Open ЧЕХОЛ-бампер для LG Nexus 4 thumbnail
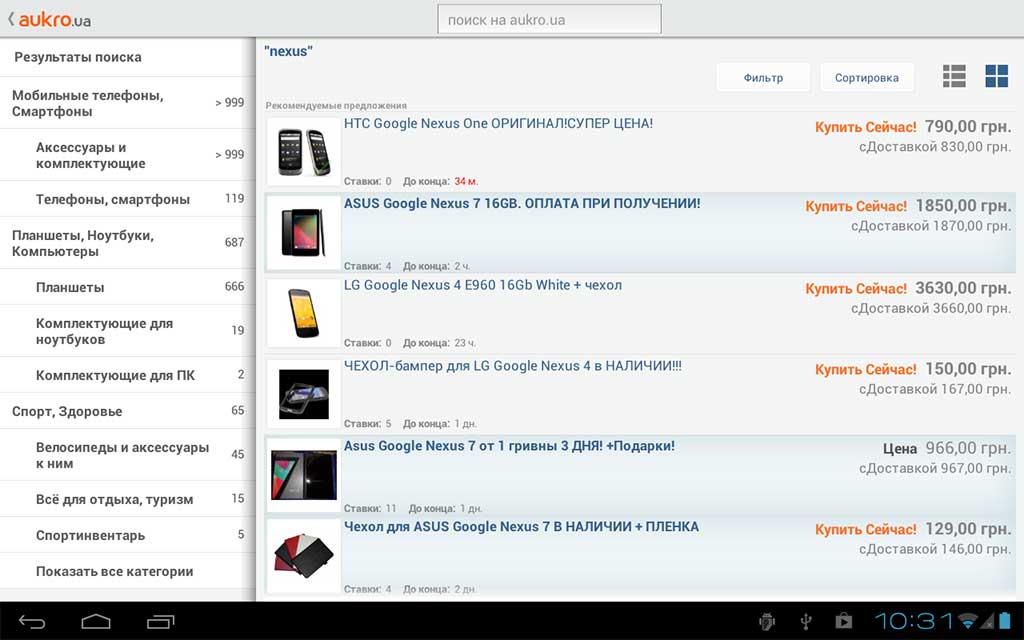The width and height of the screenshot is (1024, 640). [304, 394]
